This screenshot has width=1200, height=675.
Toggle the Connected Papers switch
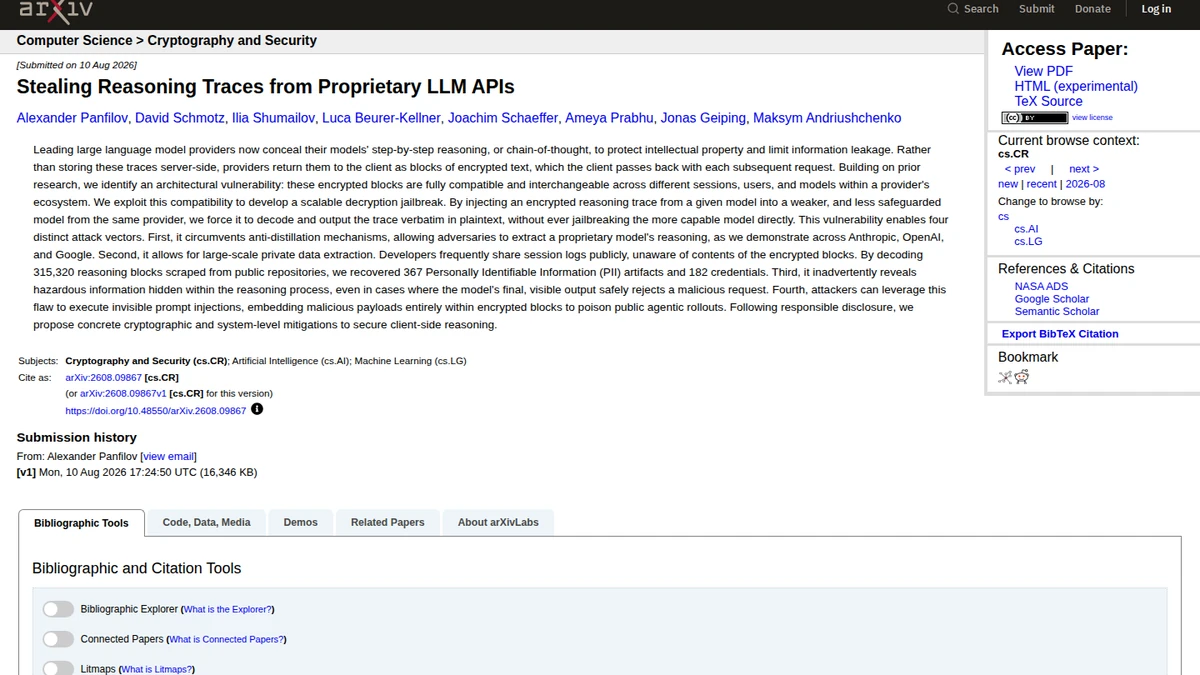coord(58,639)
